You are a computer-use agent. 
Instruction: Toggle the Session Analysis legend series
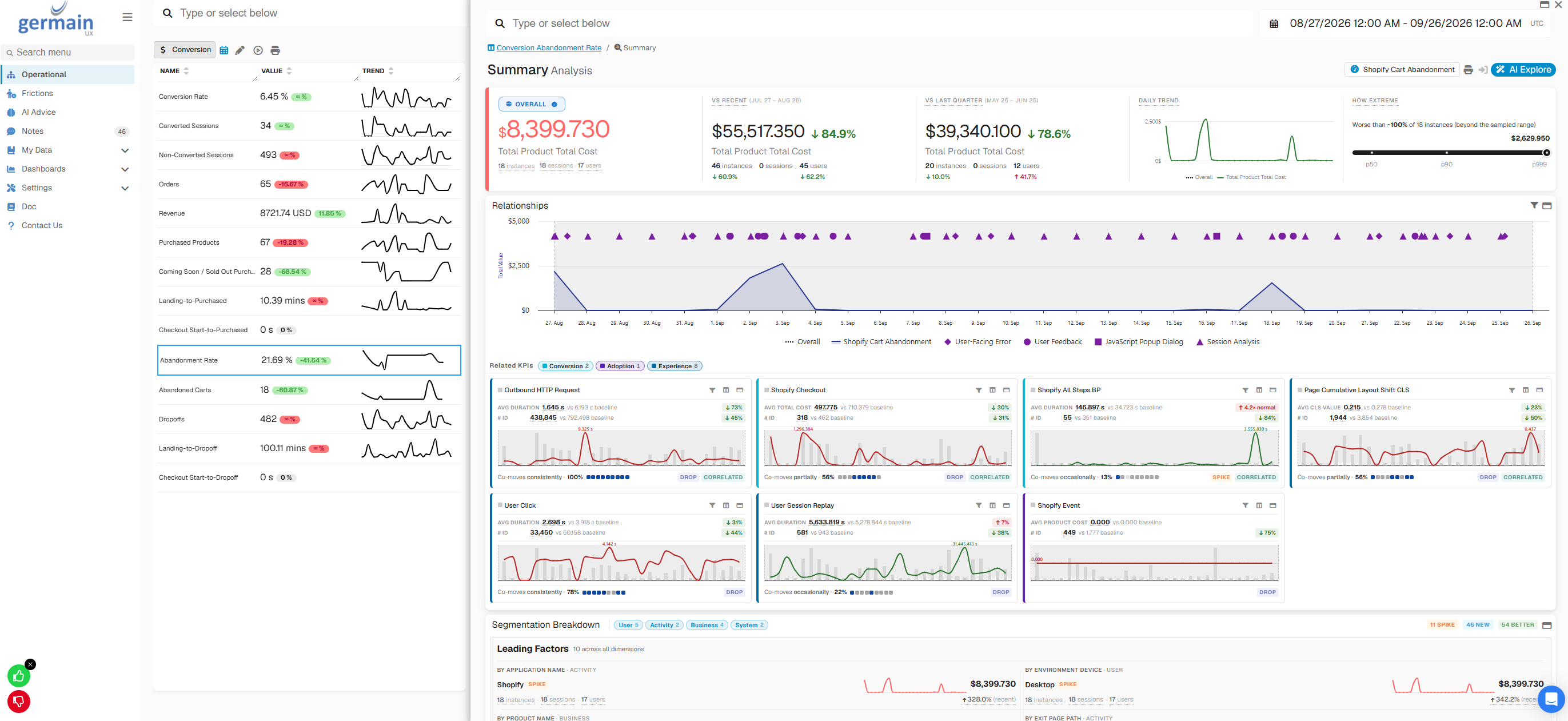1228,341
